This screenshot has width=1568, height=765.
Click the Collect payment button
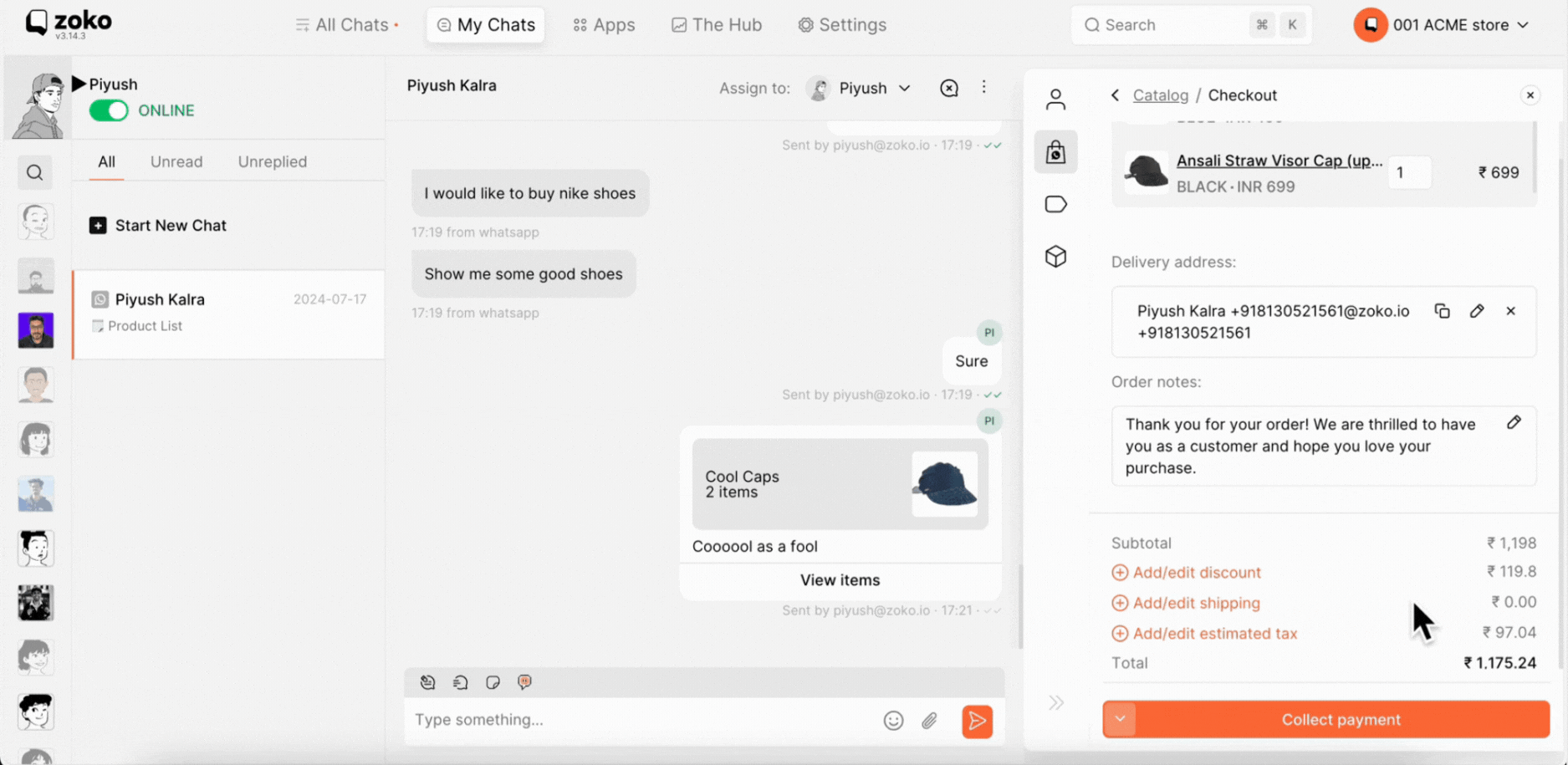click(1341, 719)
